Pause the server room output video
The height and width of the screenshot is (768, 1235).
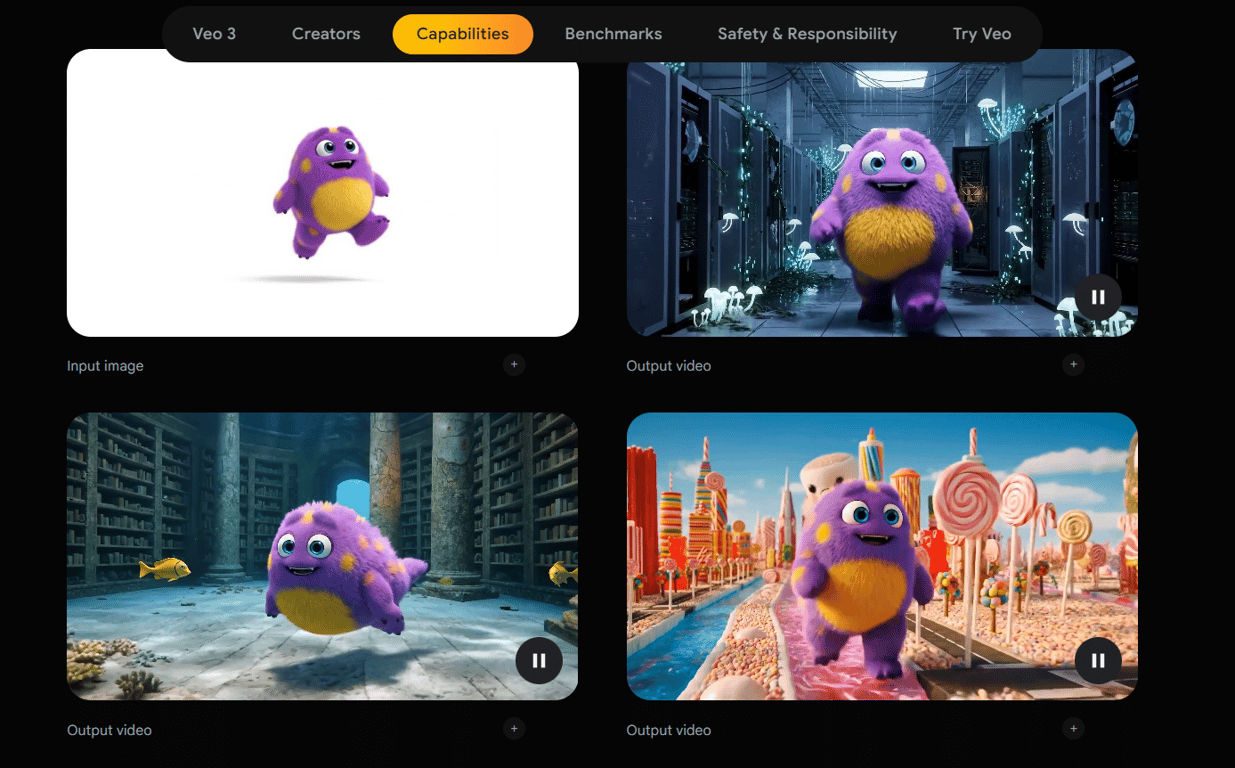pyautogui.click(x=1098, y=297)
